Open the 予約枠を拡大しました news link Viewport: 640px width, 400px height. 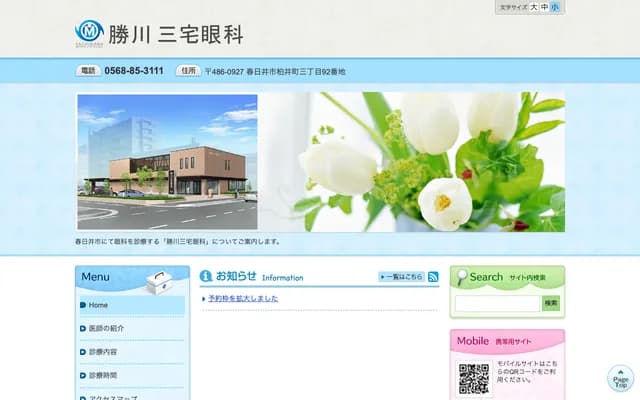(243, 298)
